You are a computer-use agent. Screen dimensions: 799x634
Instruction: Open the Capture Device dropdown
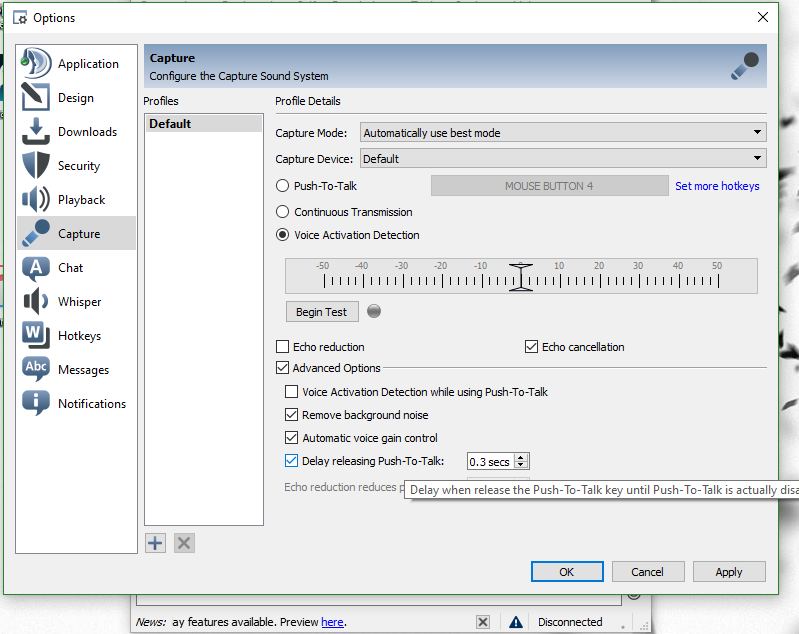563,158
